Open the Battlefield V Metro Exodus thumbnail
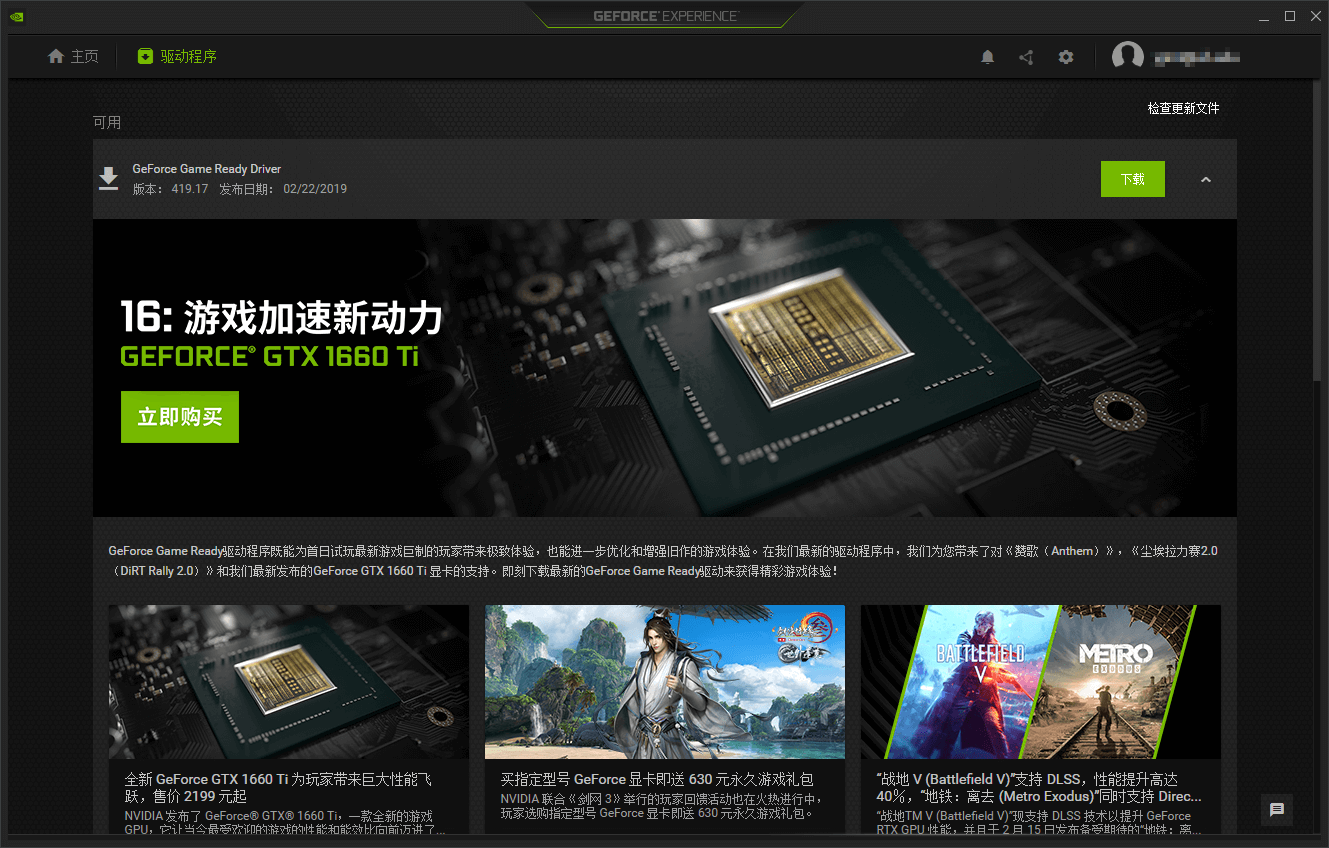This screenshot has width=1329, height=848. click(x=1041, y=682)
